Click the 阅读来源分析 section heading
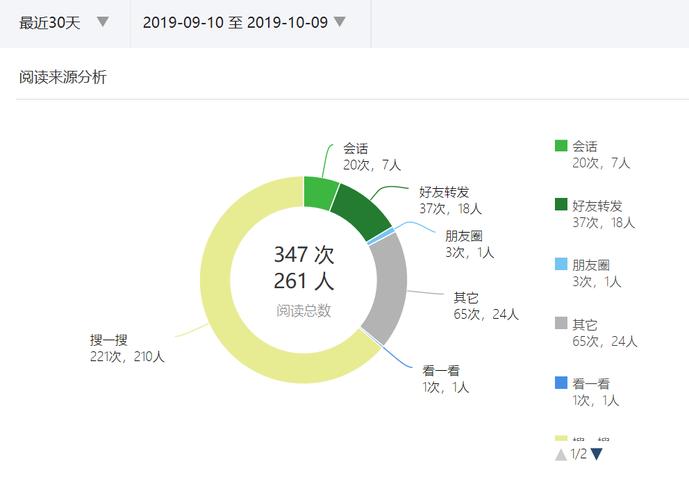Image resolution: width=689 pixels, height=500 pixels. pyautogui.click(x=63, y=77)
